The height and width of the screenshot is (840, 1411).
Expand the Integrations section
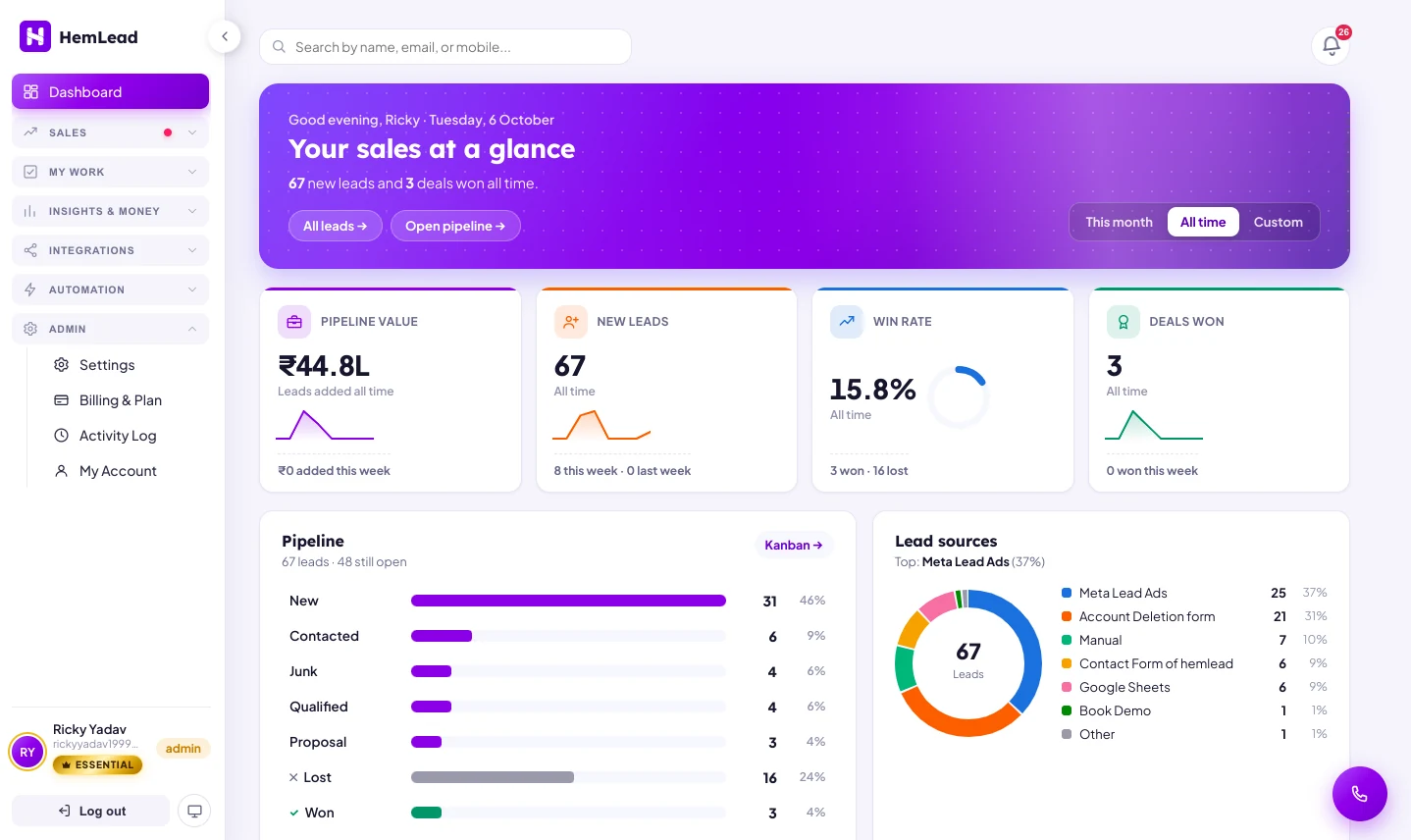[x=110, y=250]
